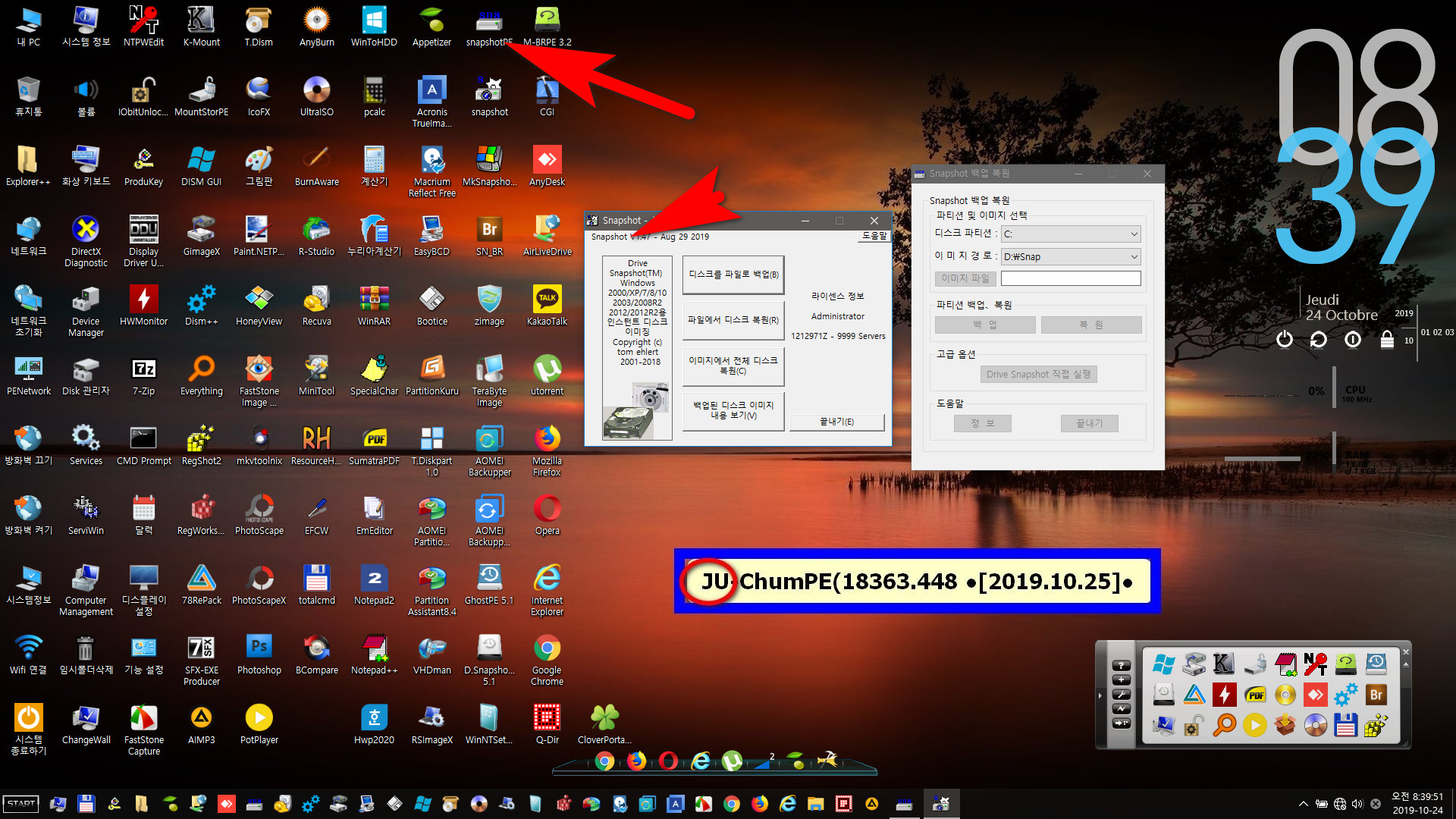Click 끝내기(E) button in Snapshot window
This screenshot has height=819, width=1456.
coord(836,422)
